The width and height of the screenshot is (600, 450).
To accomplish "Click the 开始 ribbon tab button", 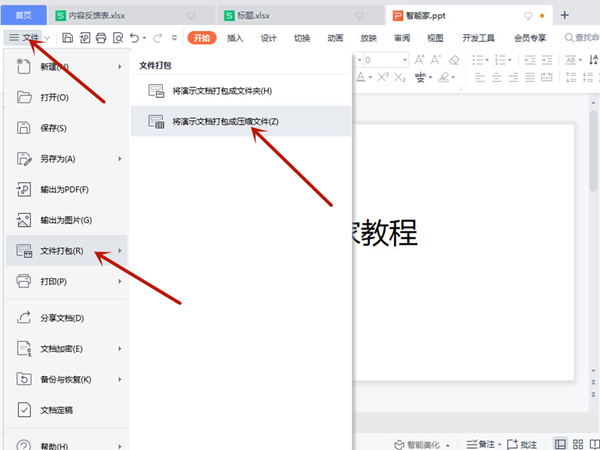I will 203,38.
